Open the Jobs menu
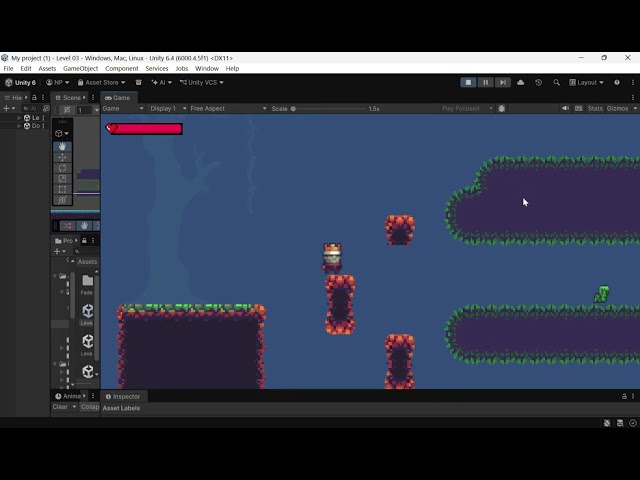 click(x=182, y=69)
